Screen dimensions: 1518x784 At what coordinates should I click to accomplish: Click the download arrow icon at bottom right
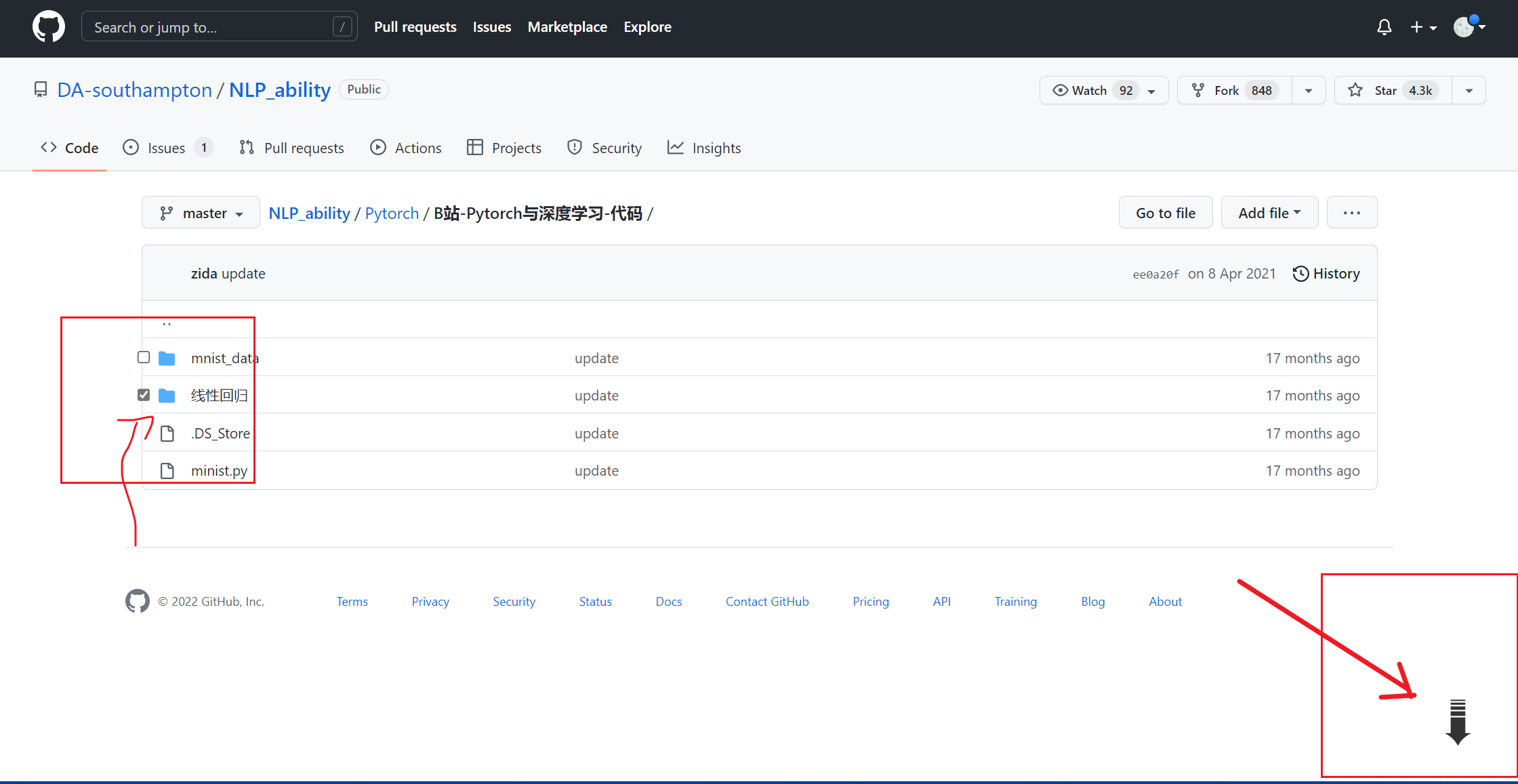click(x=1458, y=722)
